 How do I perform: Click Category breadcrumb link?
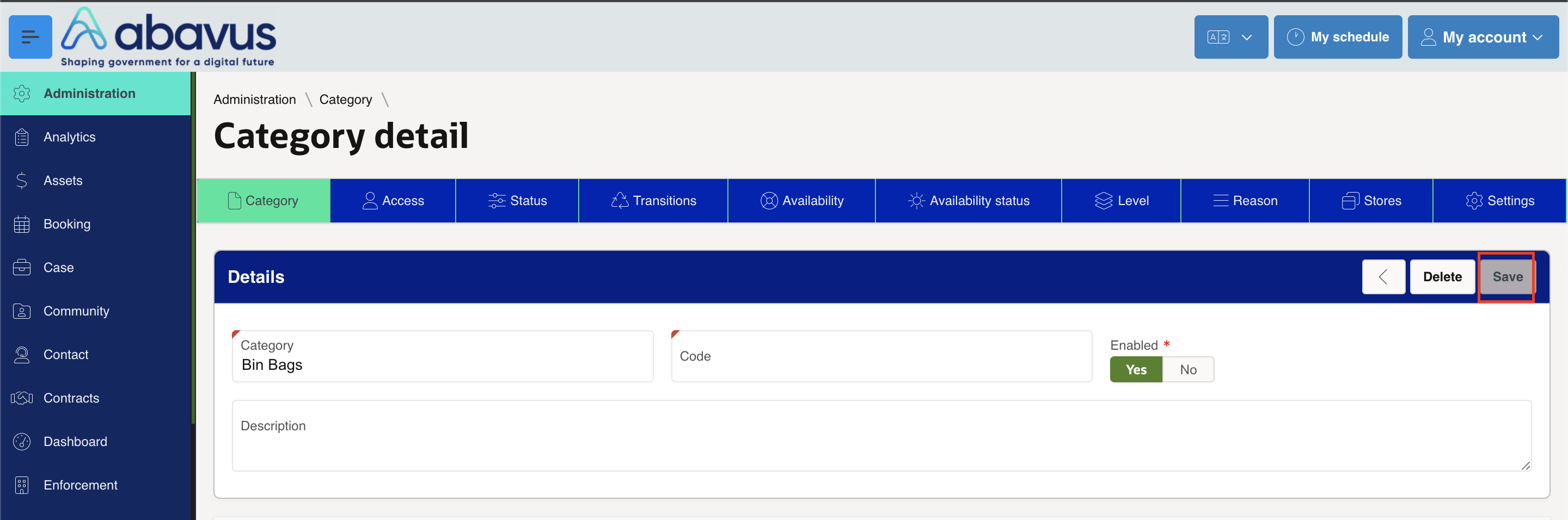346,99
